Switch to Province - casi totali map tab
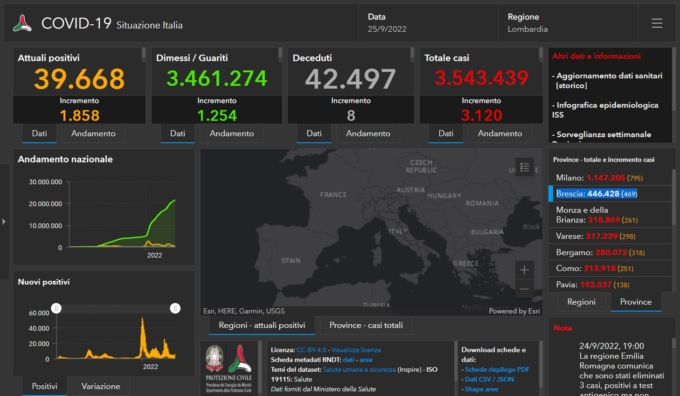The image size is (680, 396). tap(366, 325)
